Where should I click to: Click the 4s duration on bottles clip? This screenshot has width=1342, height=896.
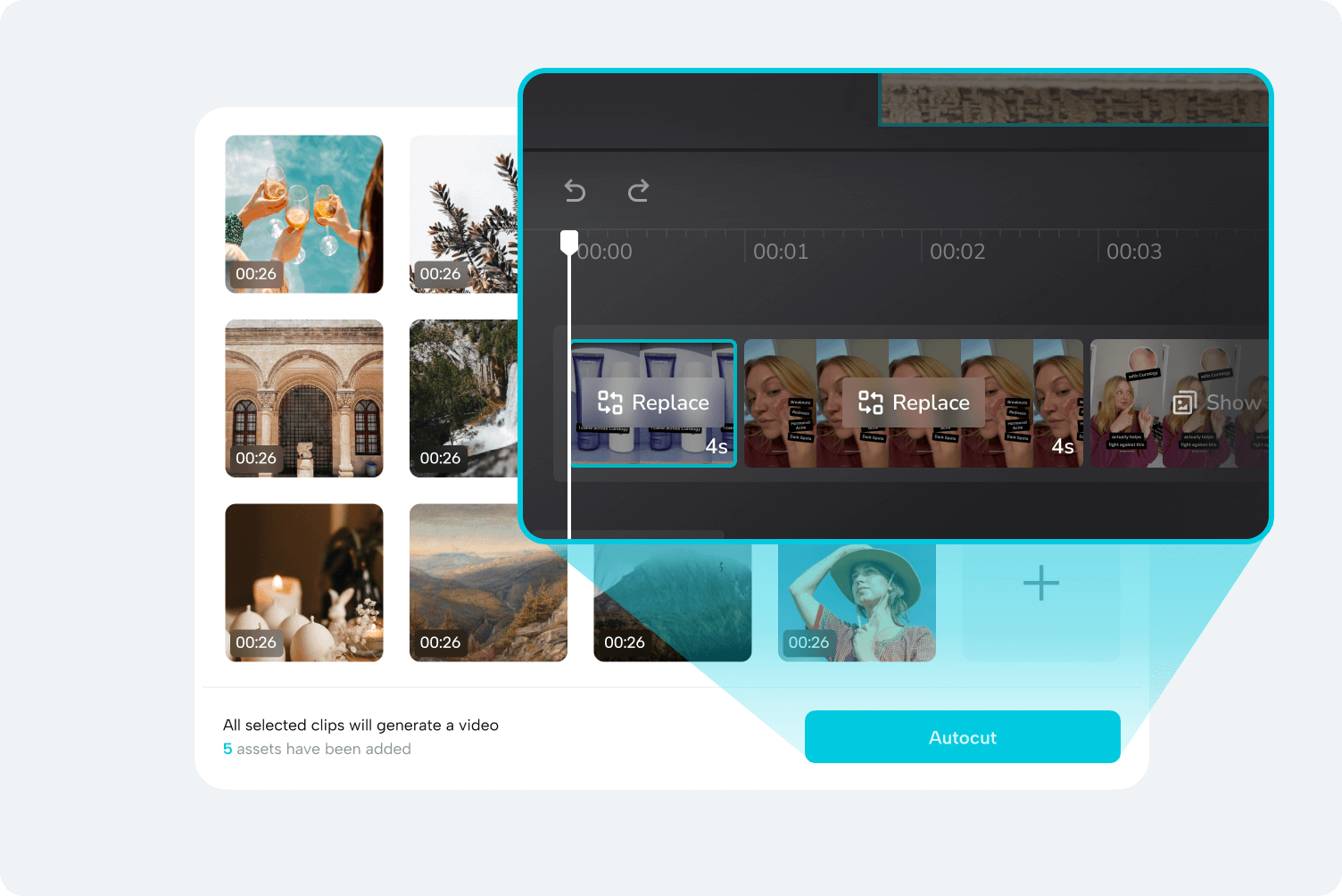click(717, 445)
